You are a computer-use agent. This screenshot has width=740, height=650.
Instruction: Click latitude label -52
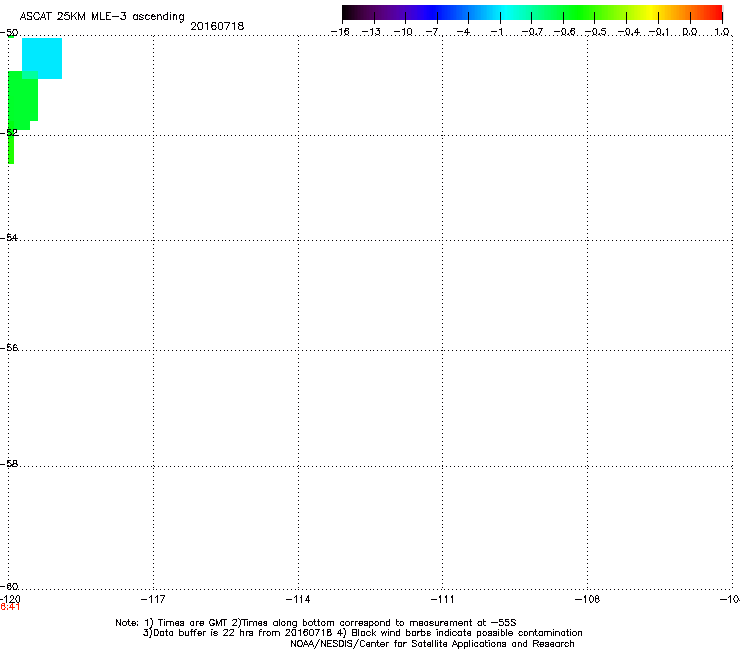tap(9, 133)
